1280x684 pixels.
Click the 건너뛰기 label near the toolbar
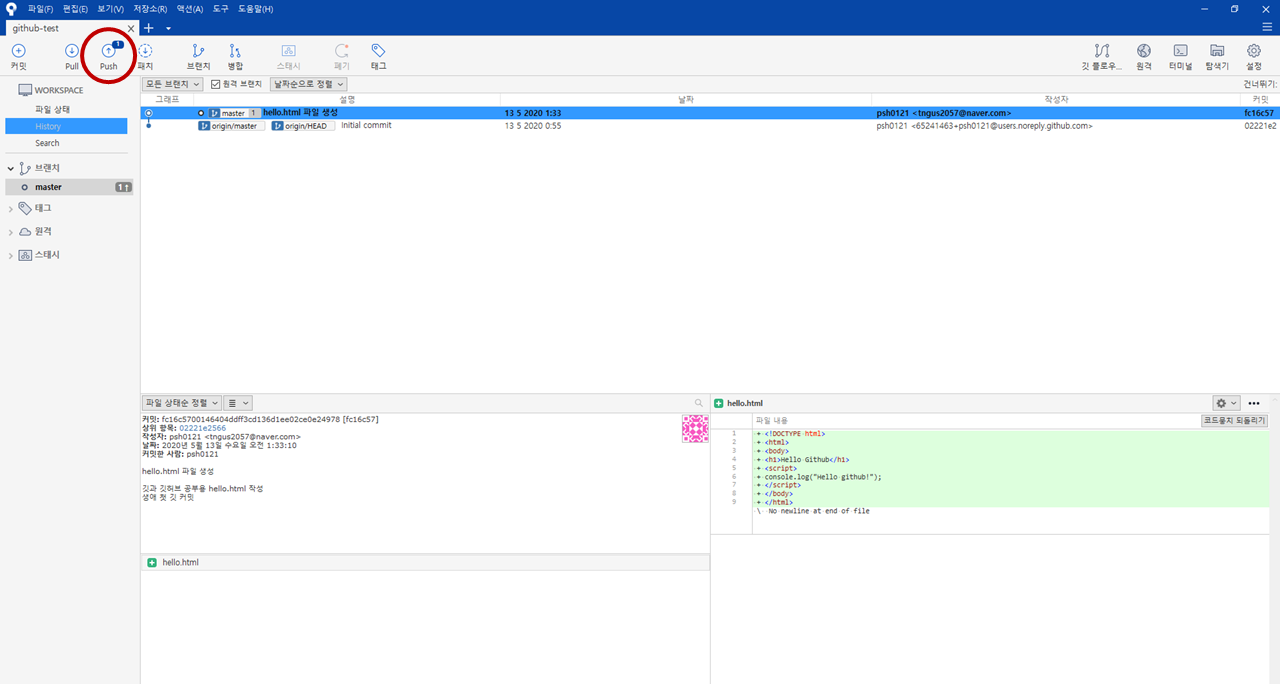(1259, 85)
